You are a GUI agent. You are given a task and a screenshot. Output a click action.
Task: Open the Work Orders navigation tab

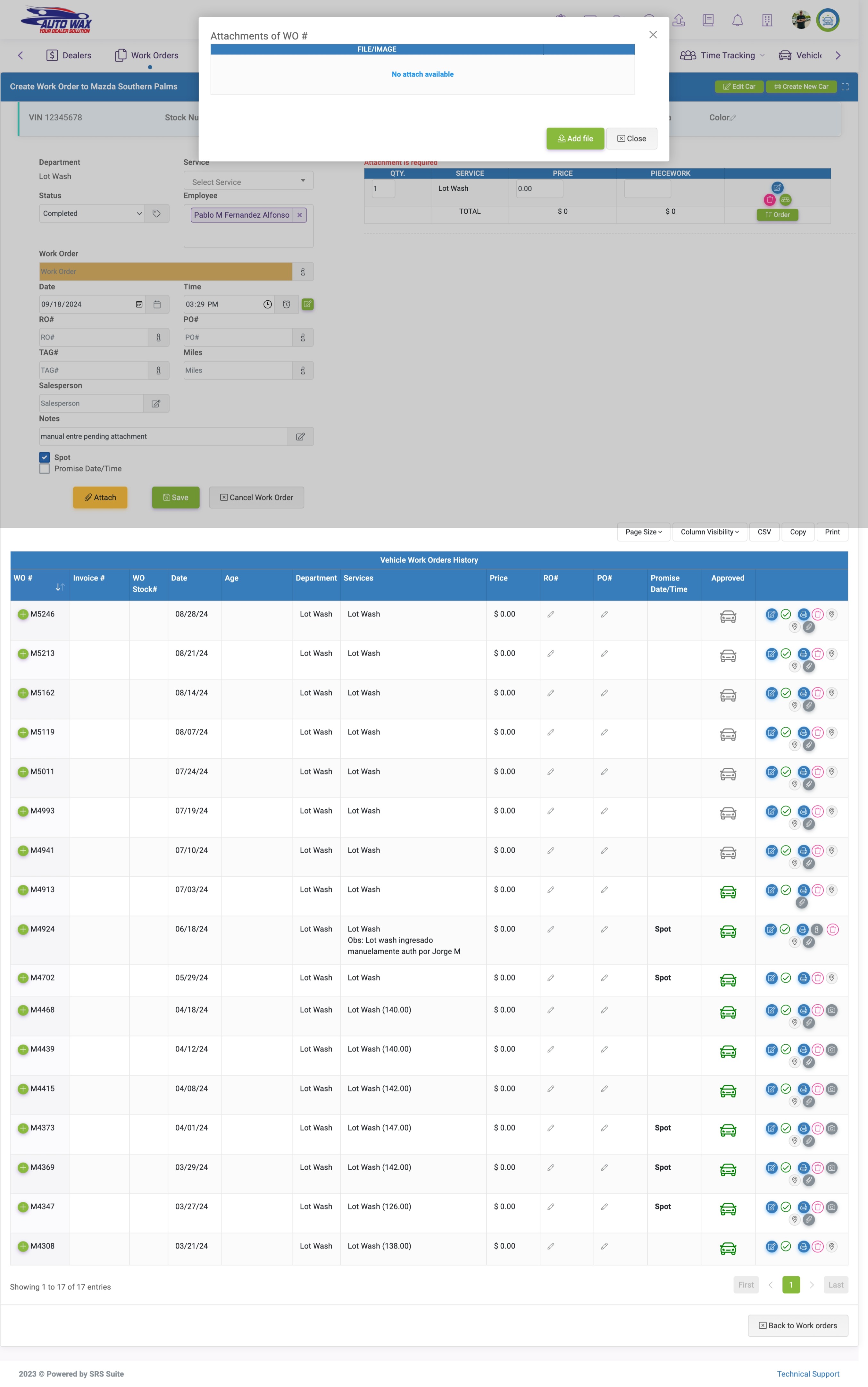(147, 56)
